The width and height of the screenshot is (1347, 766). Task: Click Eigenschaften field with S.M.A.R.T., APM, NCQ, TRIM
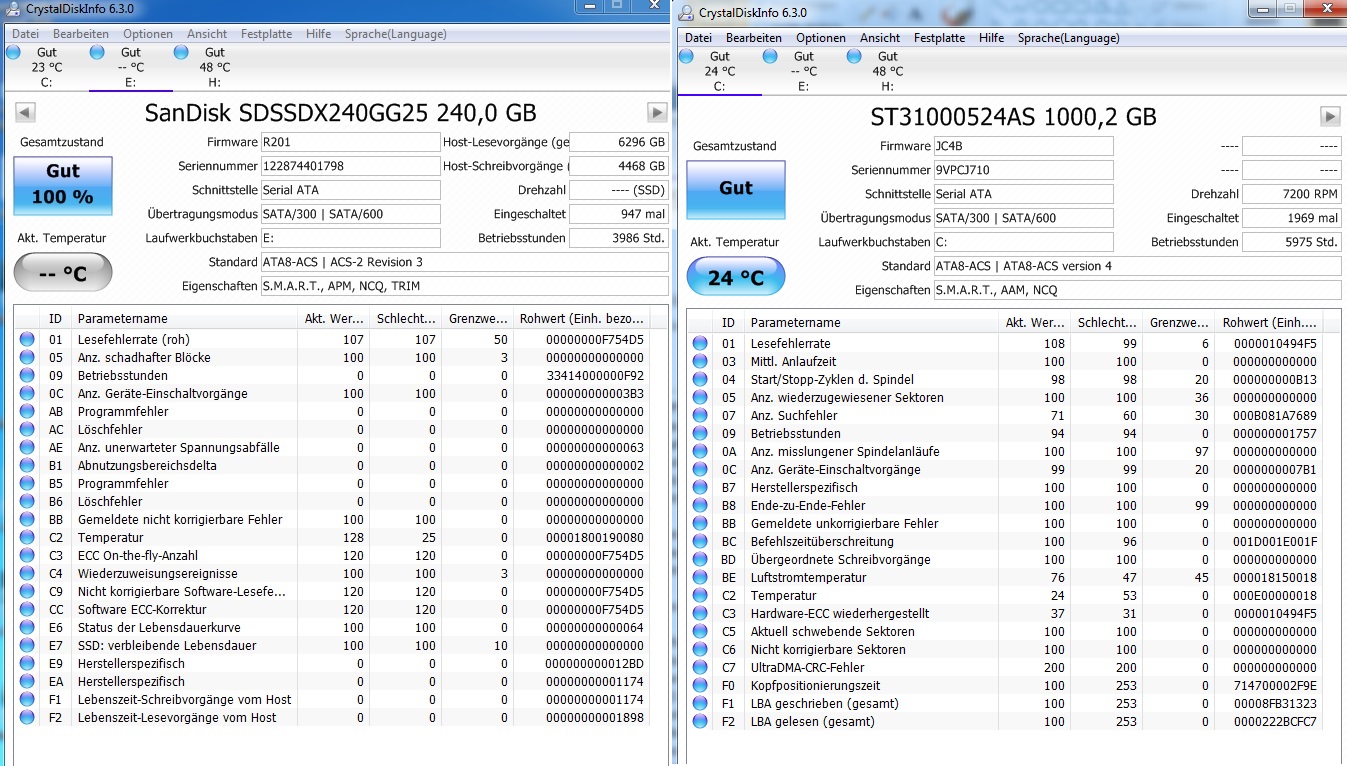[x=464, y=286]
